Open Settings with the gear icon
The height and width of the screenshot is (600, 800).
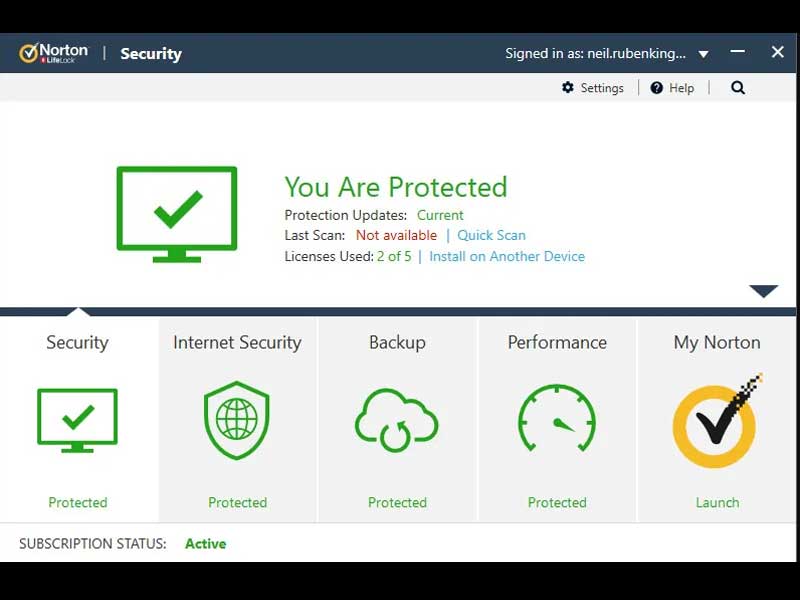(x=568, y=88)
